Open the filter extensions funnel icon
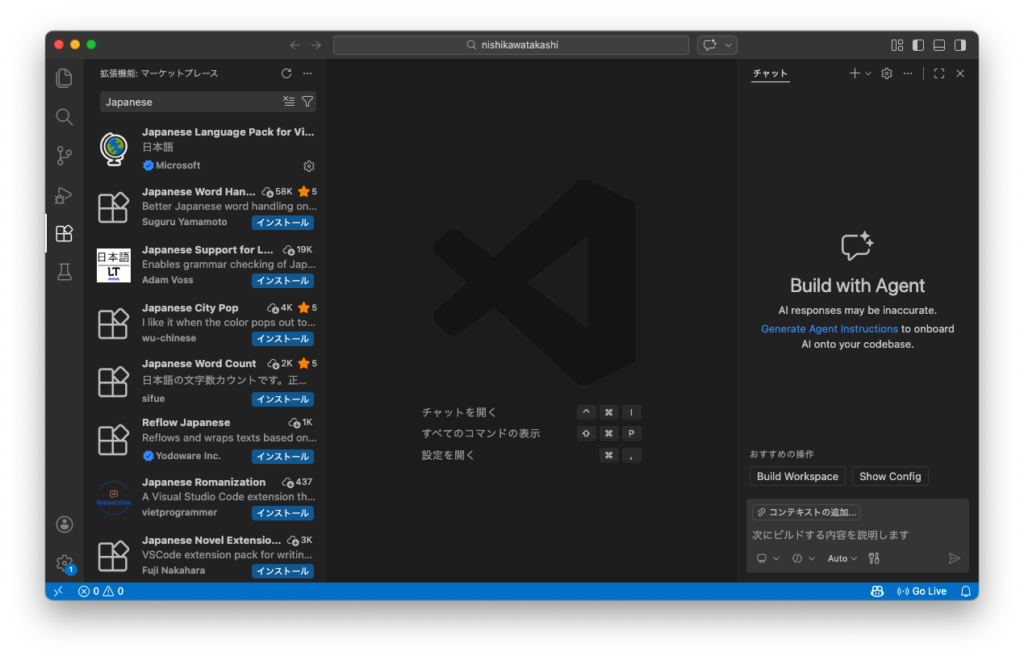This screenshot has height=660, width=1024. point(307,102)
